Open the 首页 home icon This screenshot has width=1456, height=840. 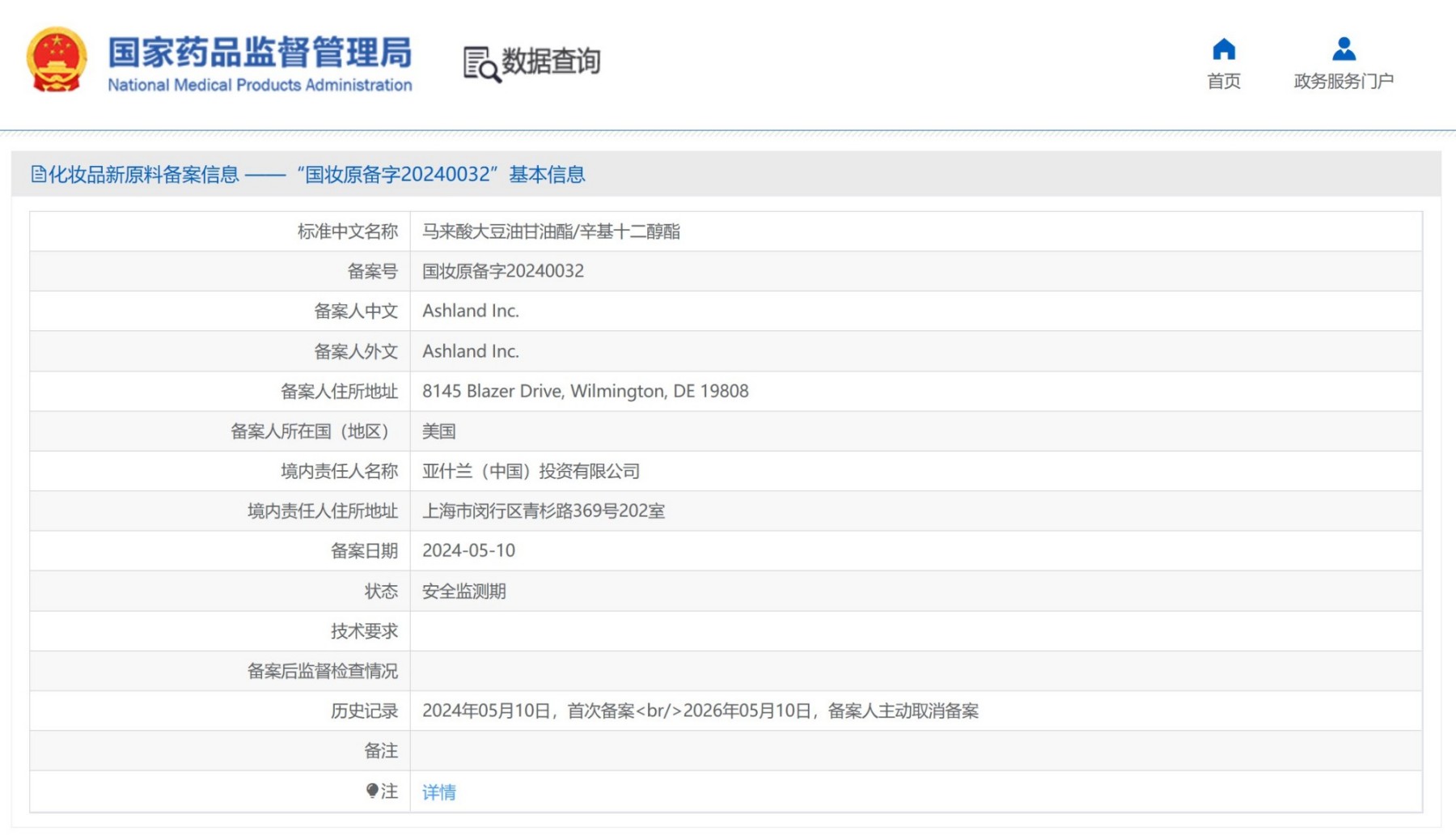coord(1224,49)
